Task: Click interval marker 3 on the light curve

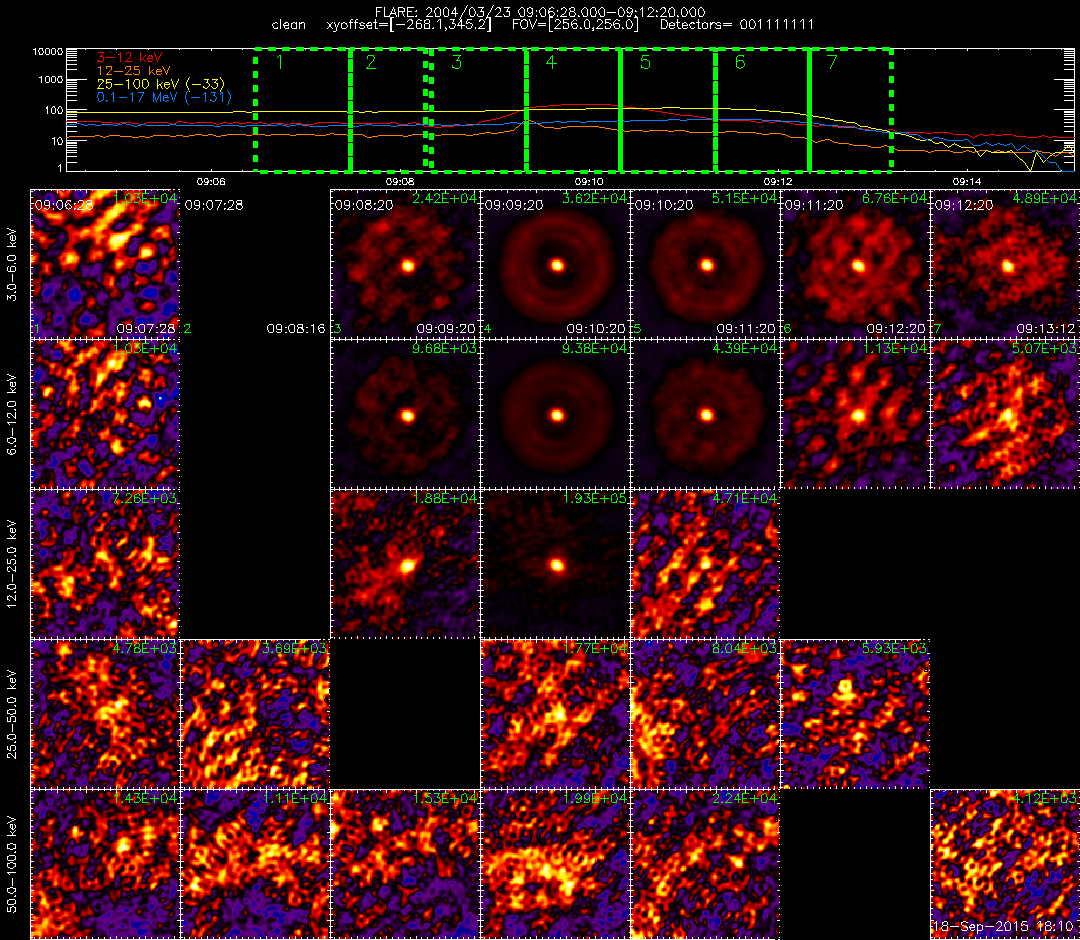Action: click(x=457, y=62)
